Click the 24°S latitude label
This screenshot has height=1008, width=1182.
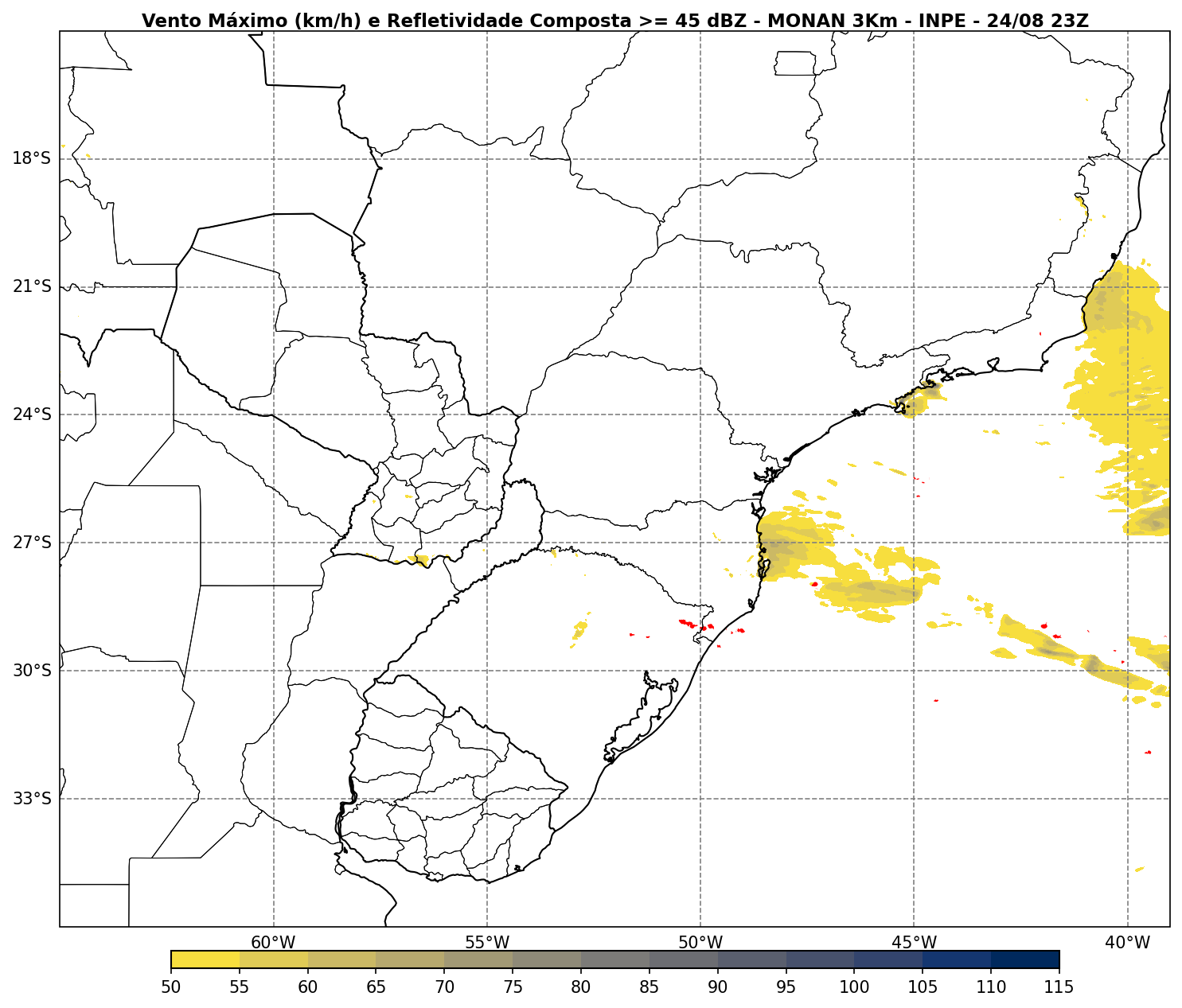[32, 414]
